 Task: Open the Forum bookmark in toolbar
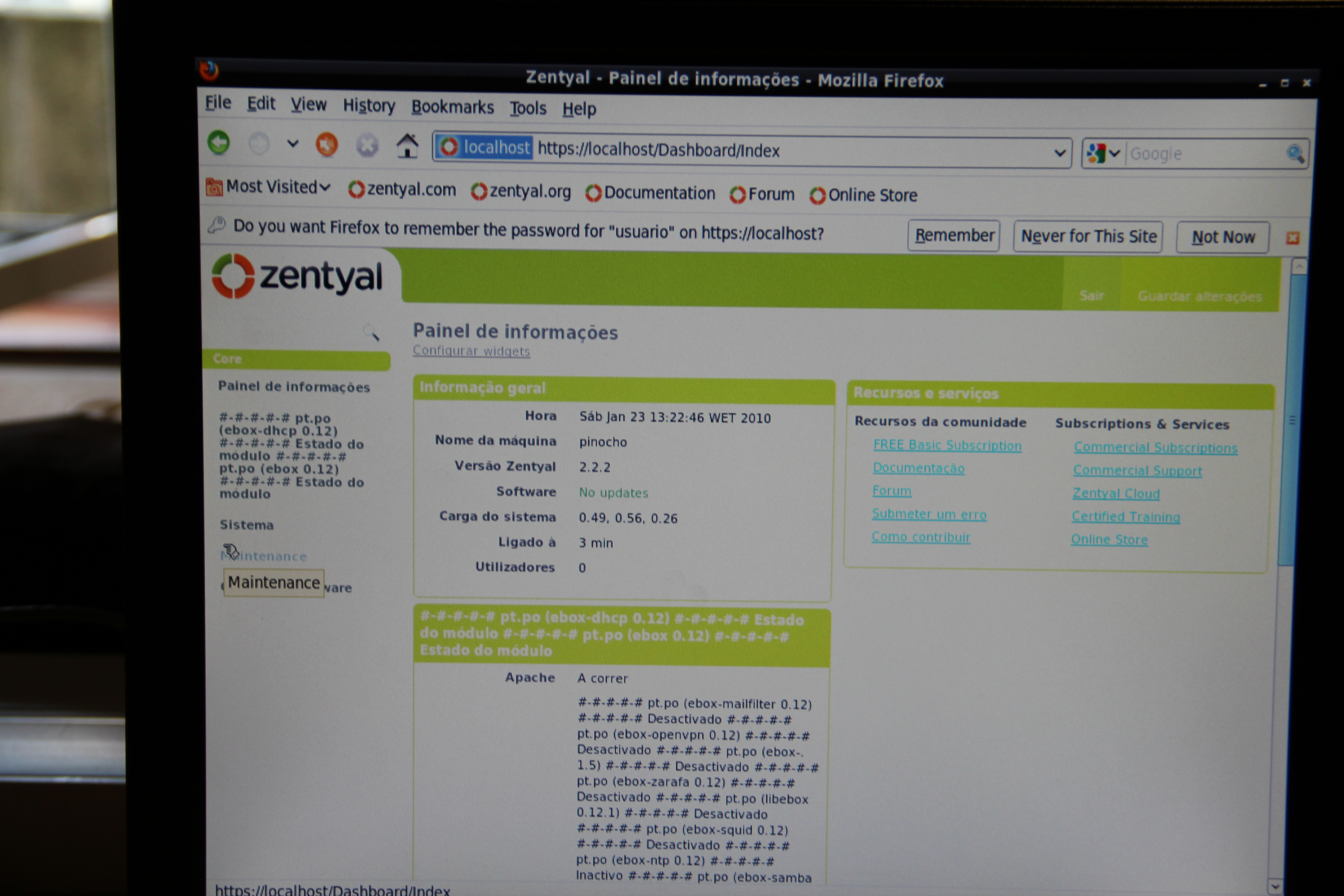(x=762, y=195)
